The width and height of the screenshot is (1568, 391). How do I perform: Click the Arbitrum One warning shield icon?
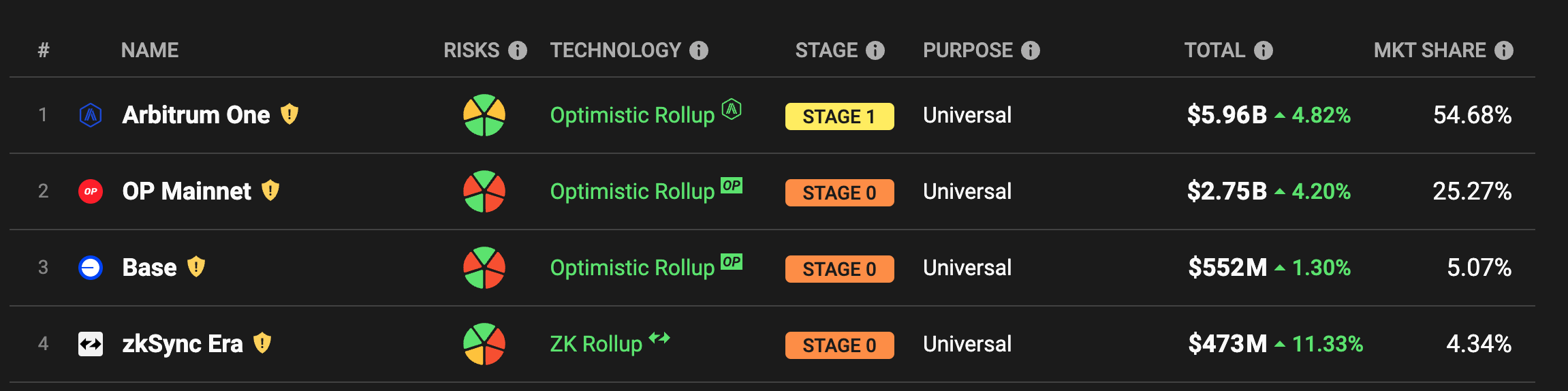[x=289, y=114]
